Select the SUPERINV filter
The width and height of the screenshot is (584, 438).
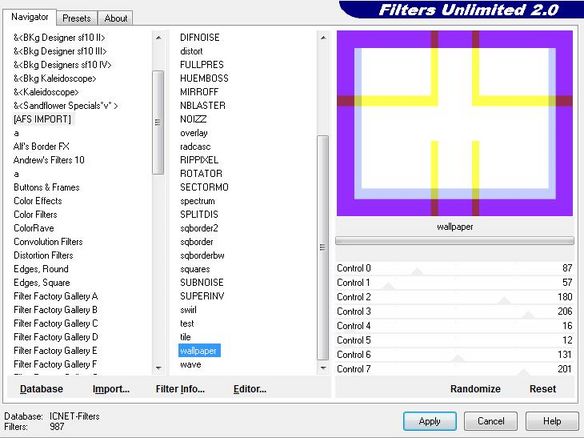click(202, 296)
